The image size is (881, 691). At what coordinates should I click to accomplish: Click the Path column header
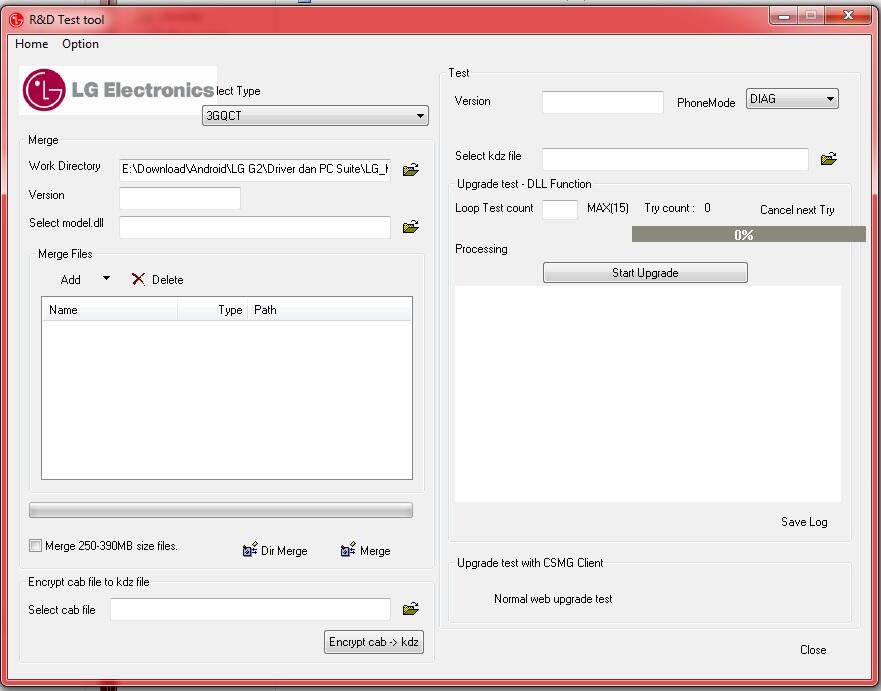pos(329,310)
